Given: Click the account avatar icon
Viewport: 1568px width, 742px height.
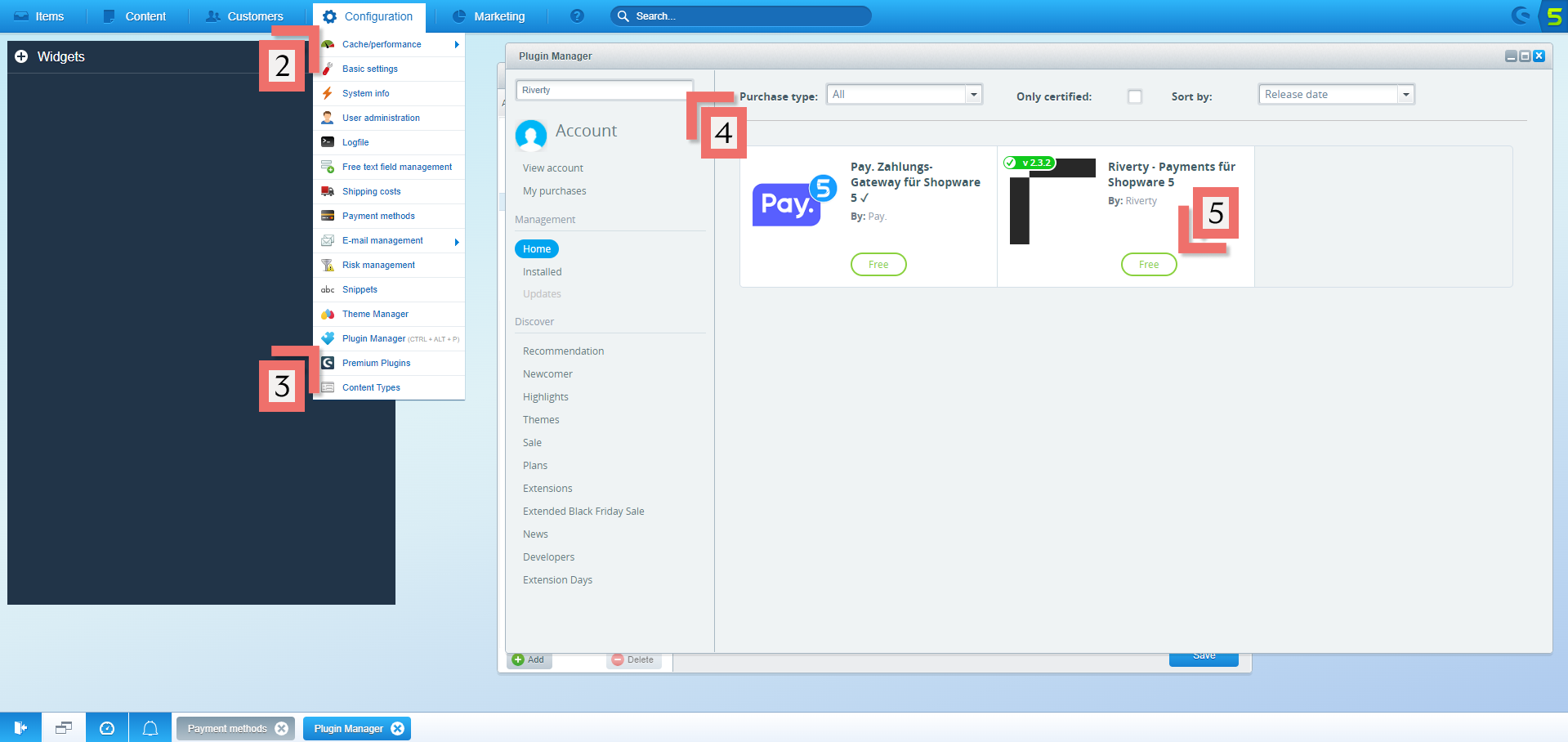Looking at the screenshot, I should click(x=531, y=135).
